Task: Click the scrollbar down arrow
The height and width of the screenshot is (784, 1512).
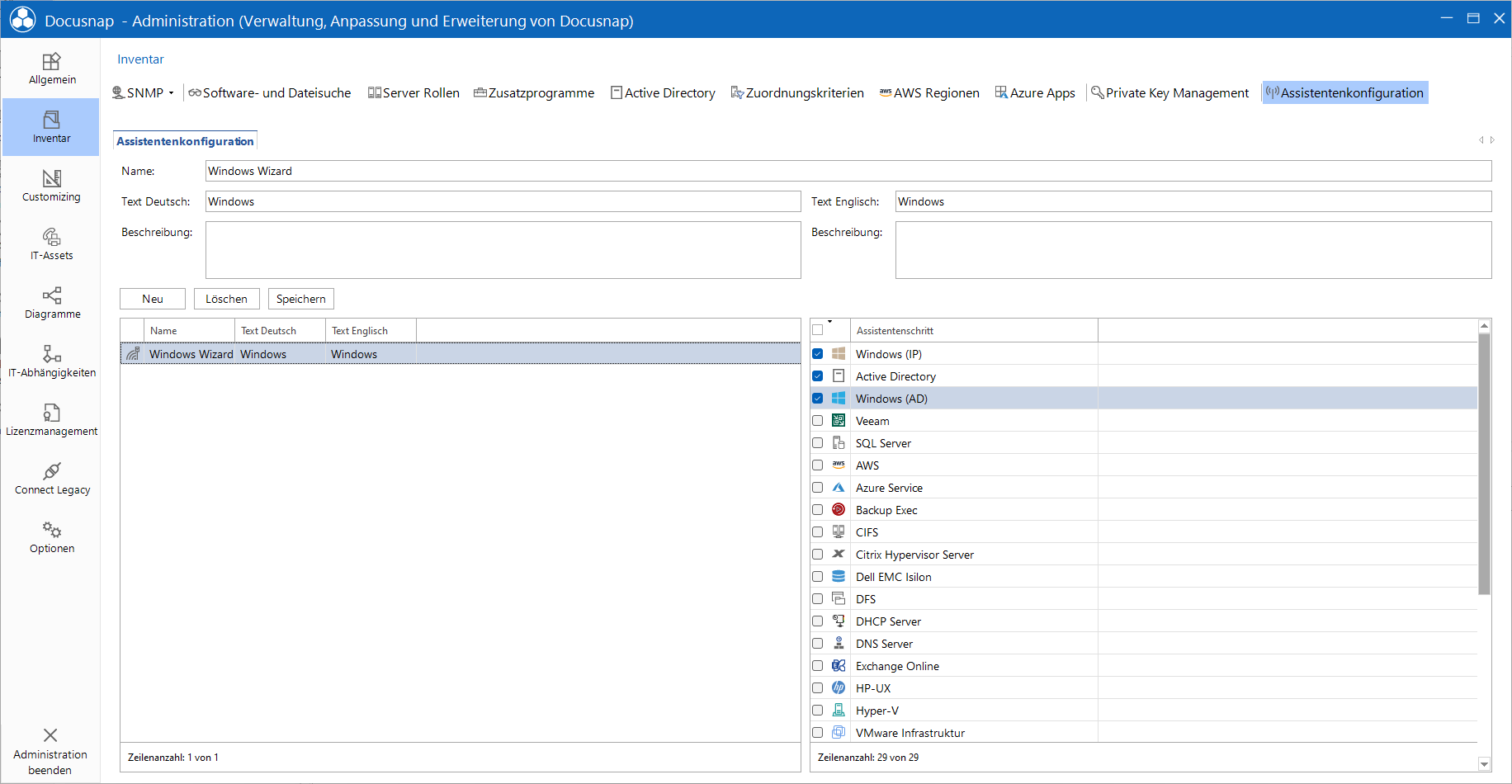Action: pyautogui.click(x=1484, y=764)
